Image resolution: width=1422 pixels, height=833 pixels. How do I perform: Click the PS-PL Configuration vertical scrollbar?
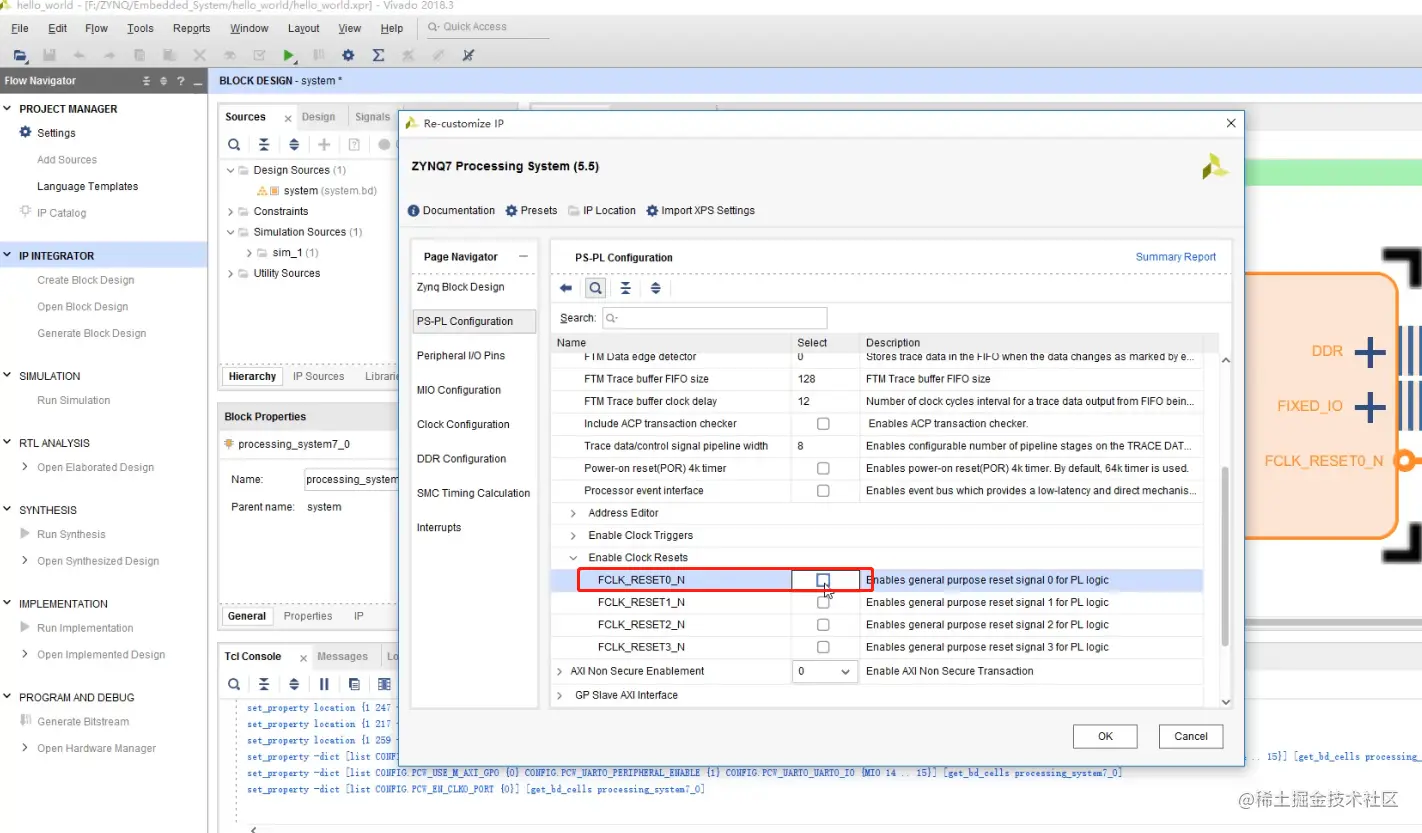tap(1226, 555)
